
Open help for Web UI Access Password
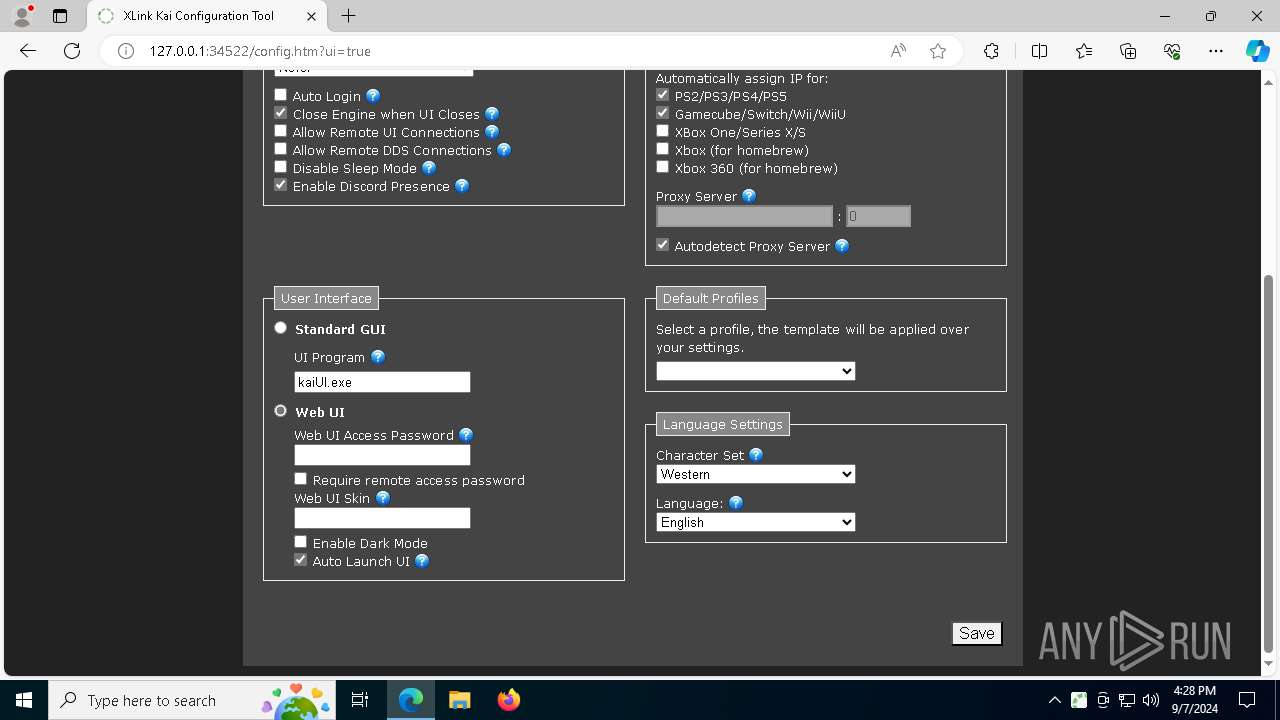[466, 435]
